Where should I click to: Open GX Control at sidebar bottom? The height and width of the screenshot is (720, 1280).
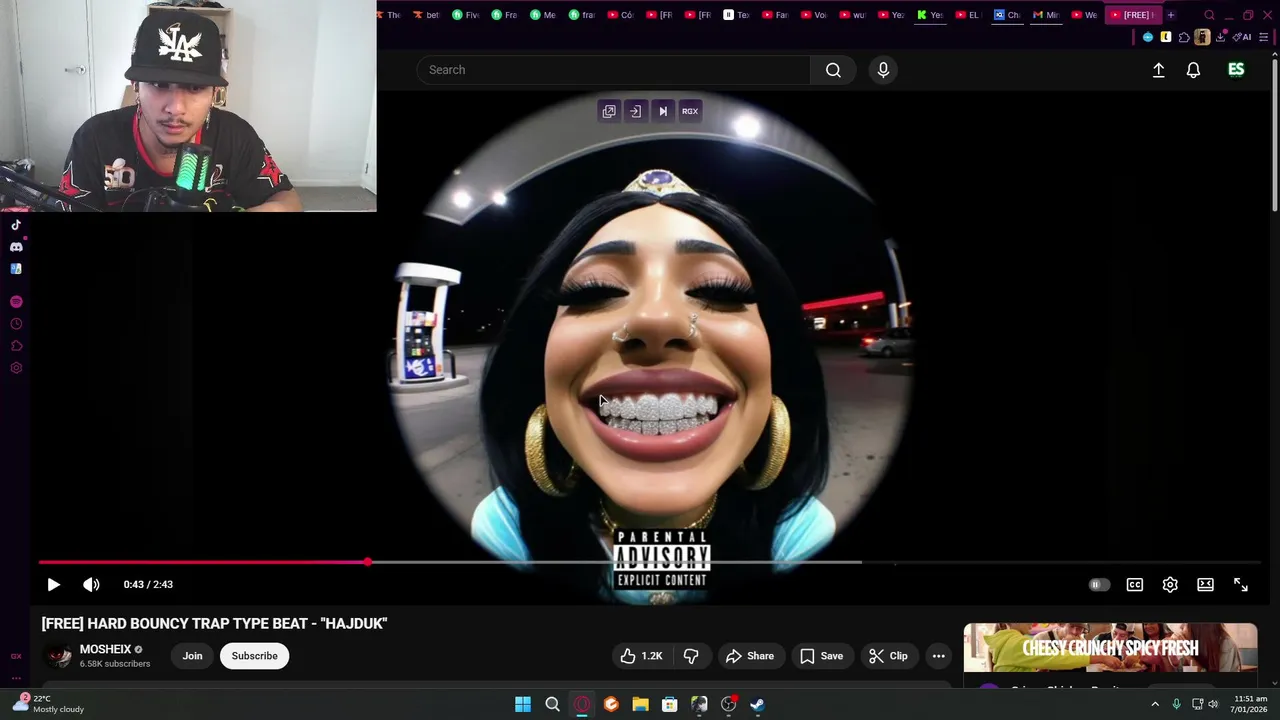coord(16,656)
